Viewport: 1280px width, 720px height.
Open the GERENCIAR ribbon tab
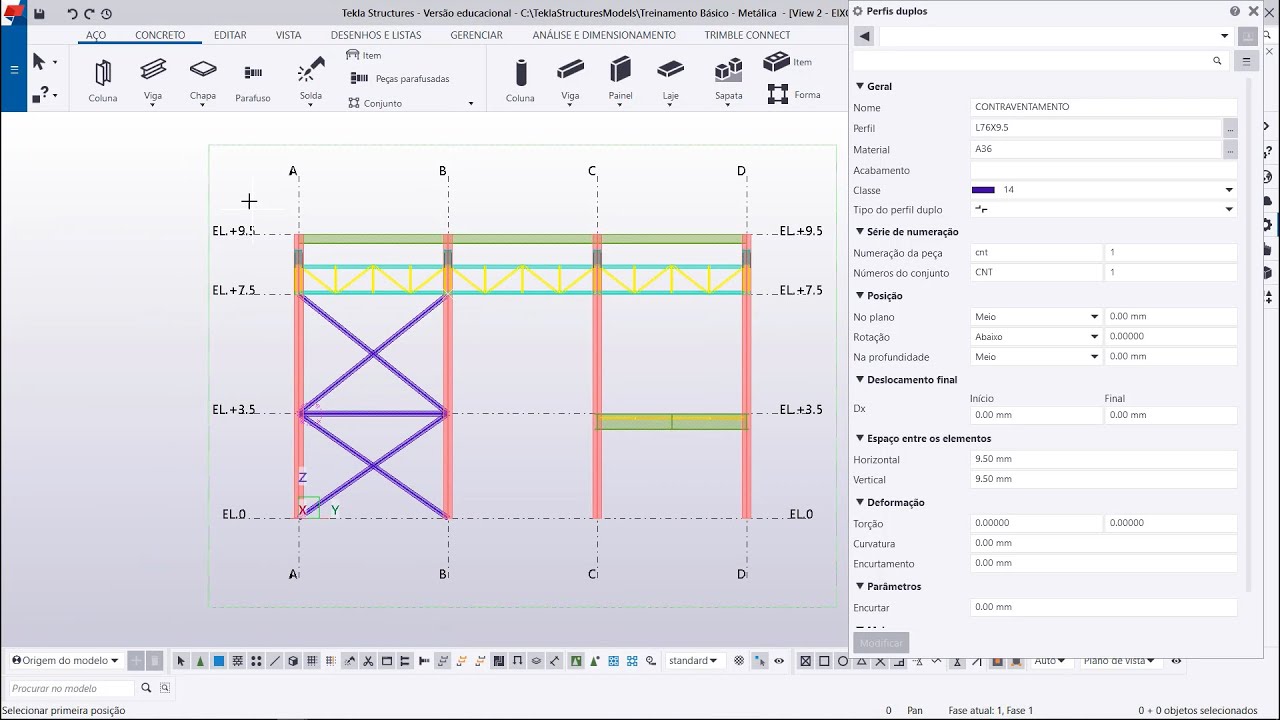click(x=477, y=35)
